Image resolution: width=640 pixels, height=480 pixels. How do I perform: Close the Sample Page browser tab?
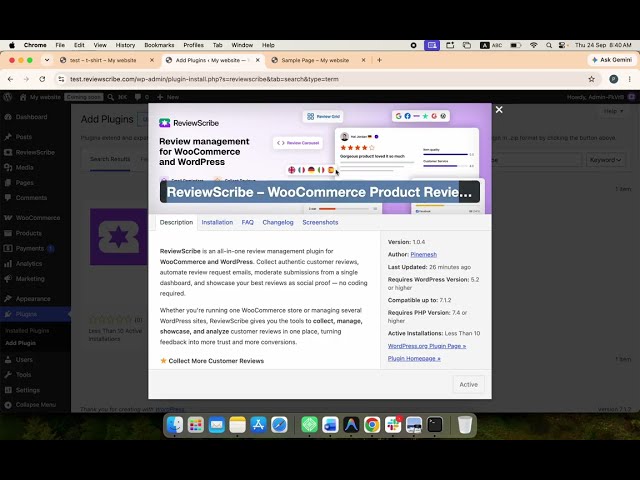pos(363,60)
